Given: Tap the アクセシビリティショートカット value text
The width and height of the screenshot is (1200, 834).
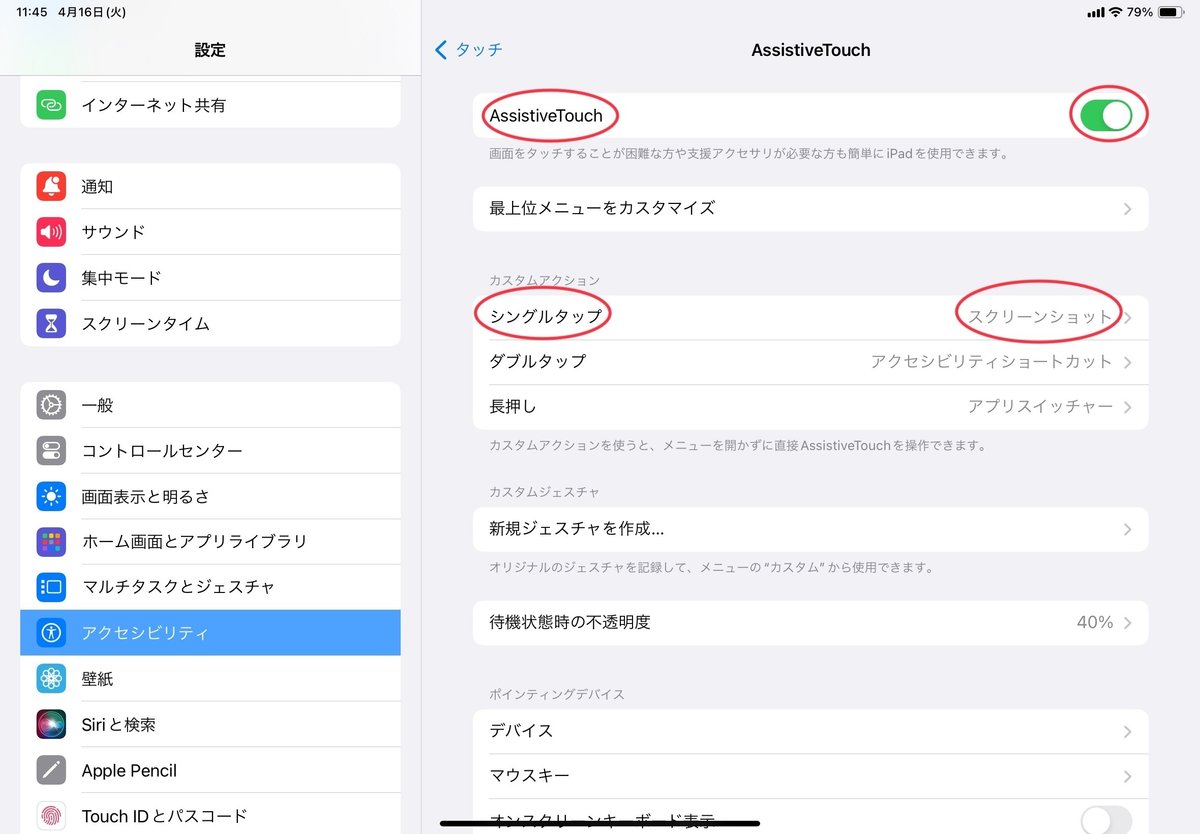Looking at the screenshot, I should click(992, 362).
